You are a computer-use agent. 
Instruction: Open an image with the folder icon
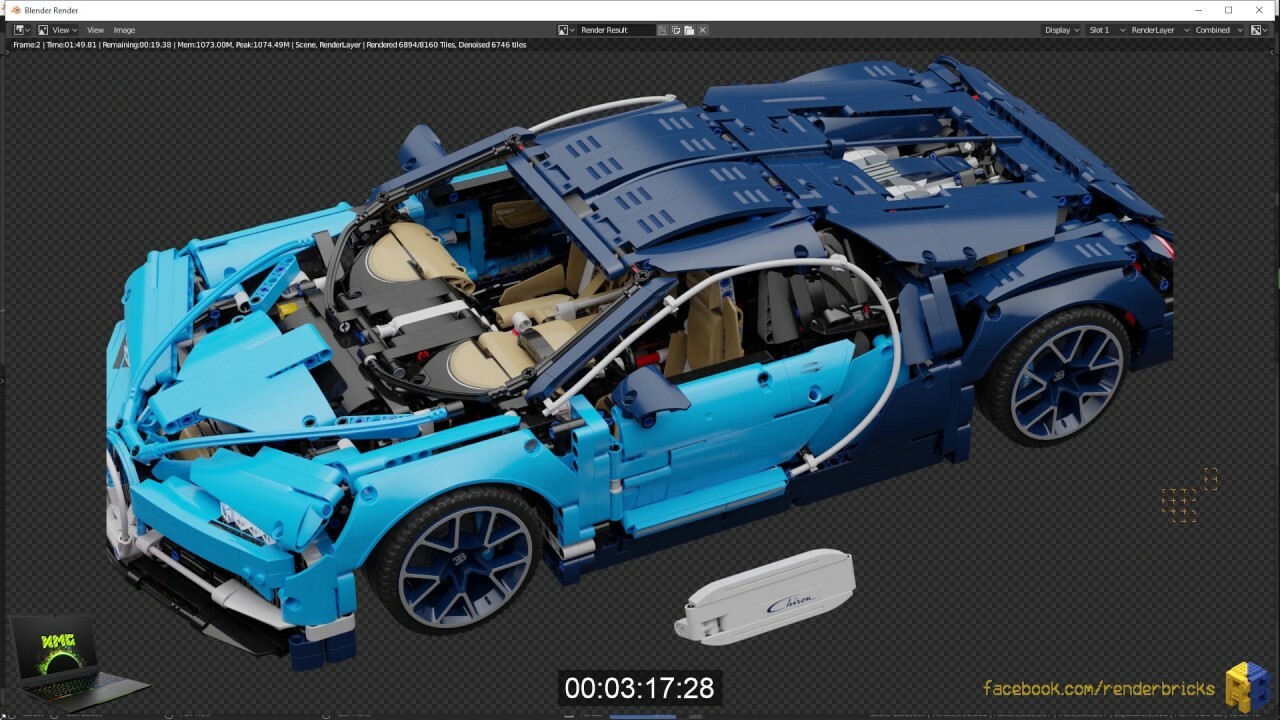click(687, 29)
